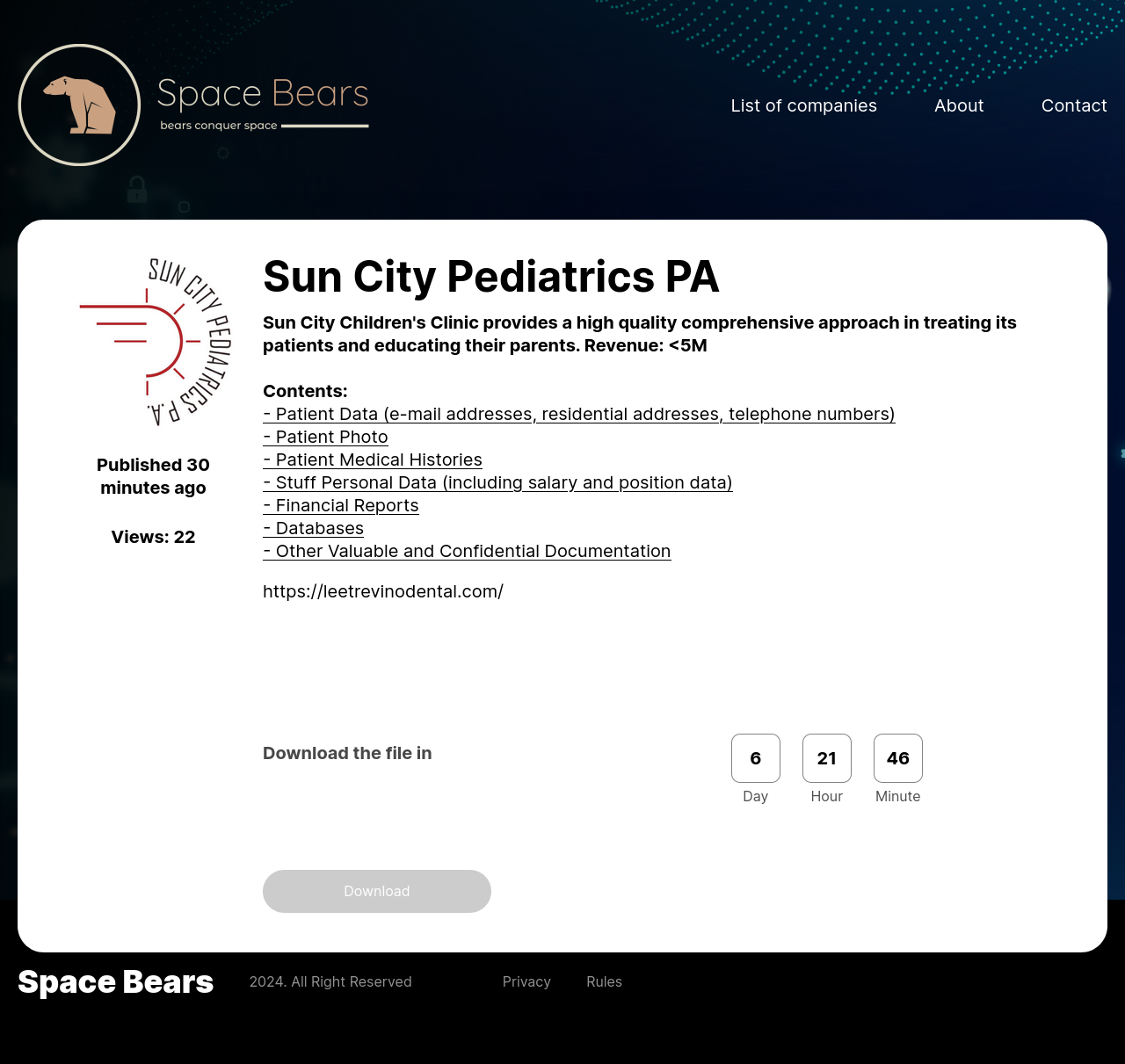Open the Patient Photo link
This screenshot has width=1125, height=1064.
point(325,437)
